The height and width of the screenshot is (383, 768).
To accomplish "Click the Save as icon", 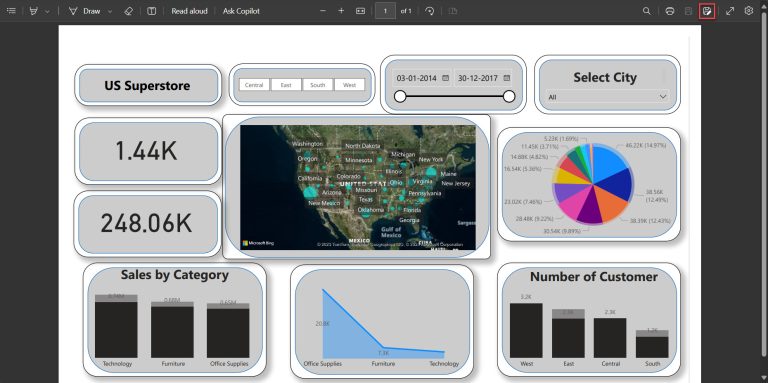I will (707, 11).
